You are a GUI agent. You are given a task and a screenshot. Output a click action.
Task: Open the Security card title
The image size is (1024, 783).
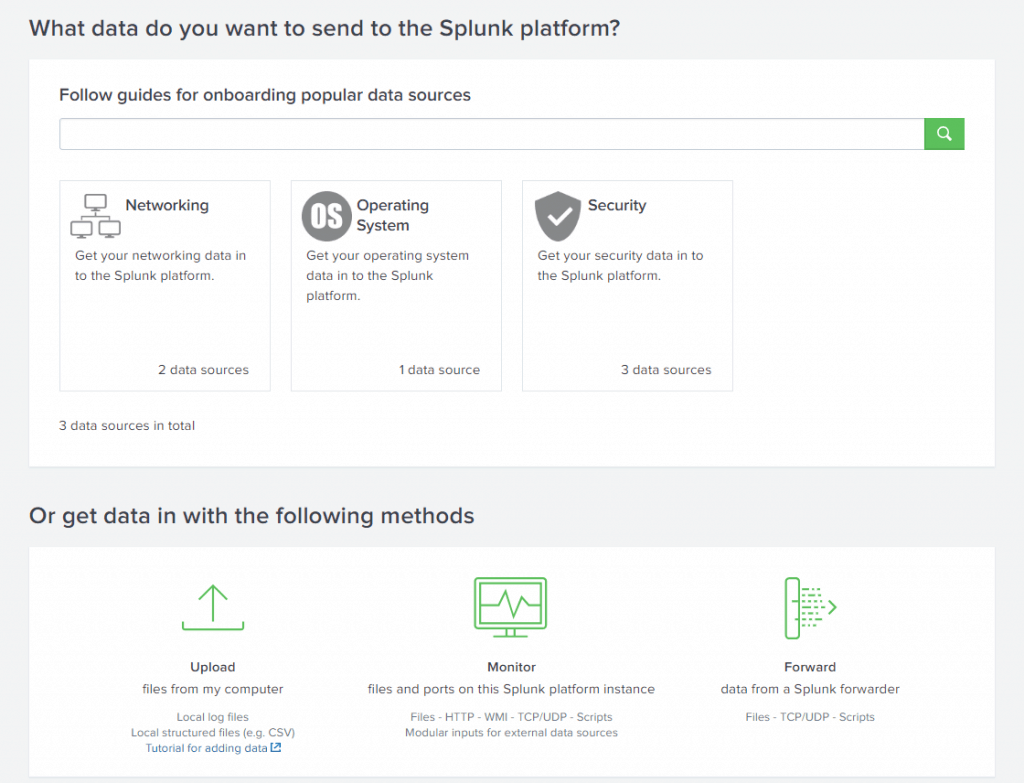tap(617, 205)
